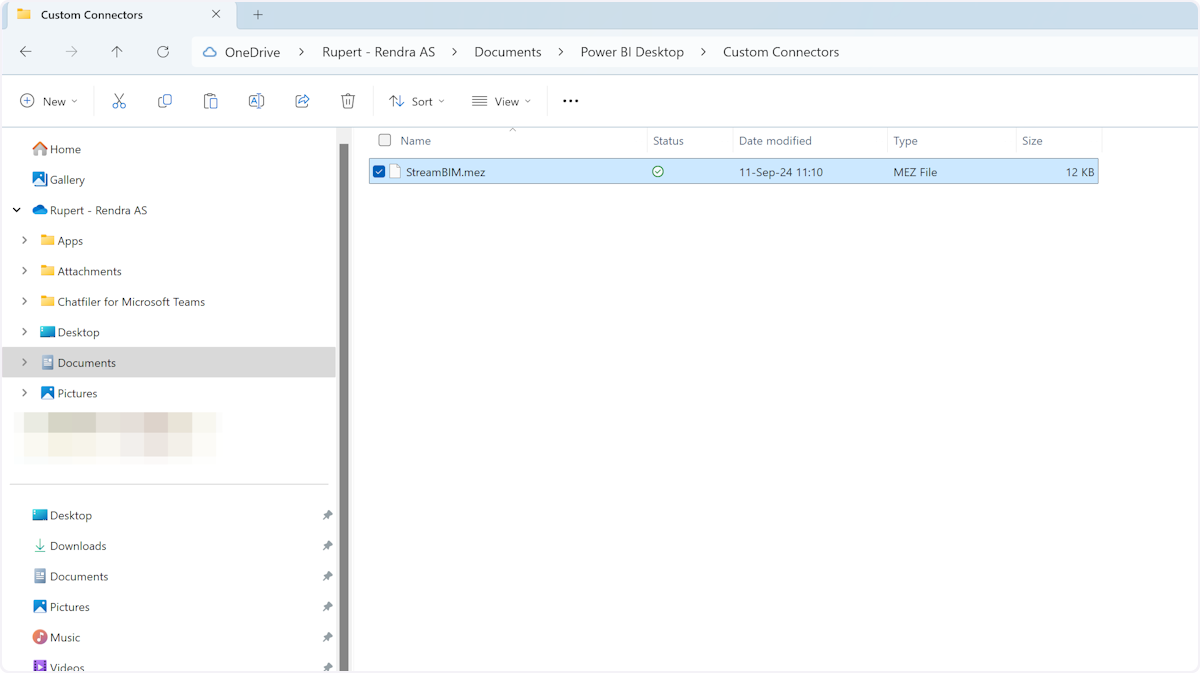Screen dimensions: 1200x673
Task: Uncheck the StreamBIM.mez file checkbox
Action: point(379,172)
